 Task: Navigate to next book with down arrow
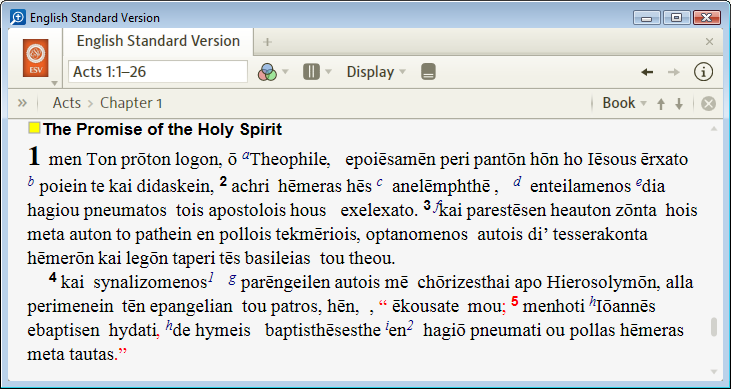point(679,104)
